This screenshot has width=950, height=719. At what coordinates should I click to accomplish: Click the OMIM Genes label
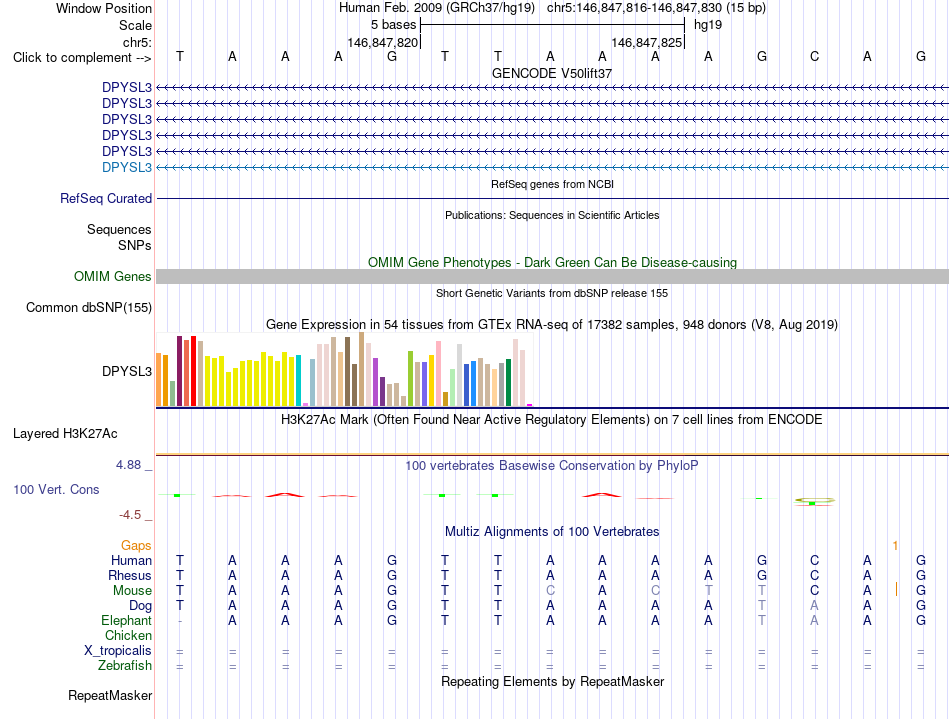tap(112, 276)
